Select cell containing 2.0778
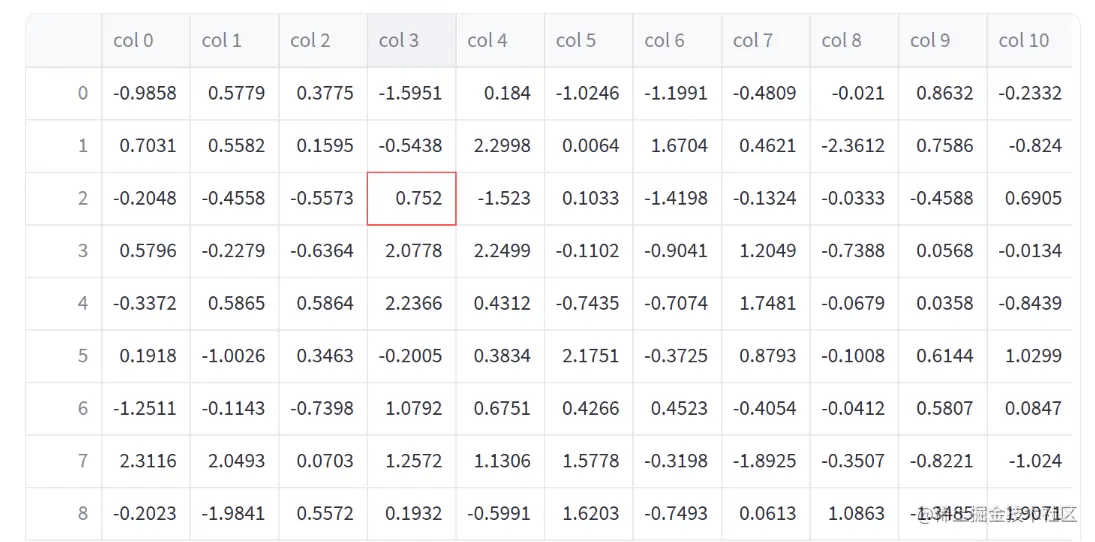 click(412, 251)
